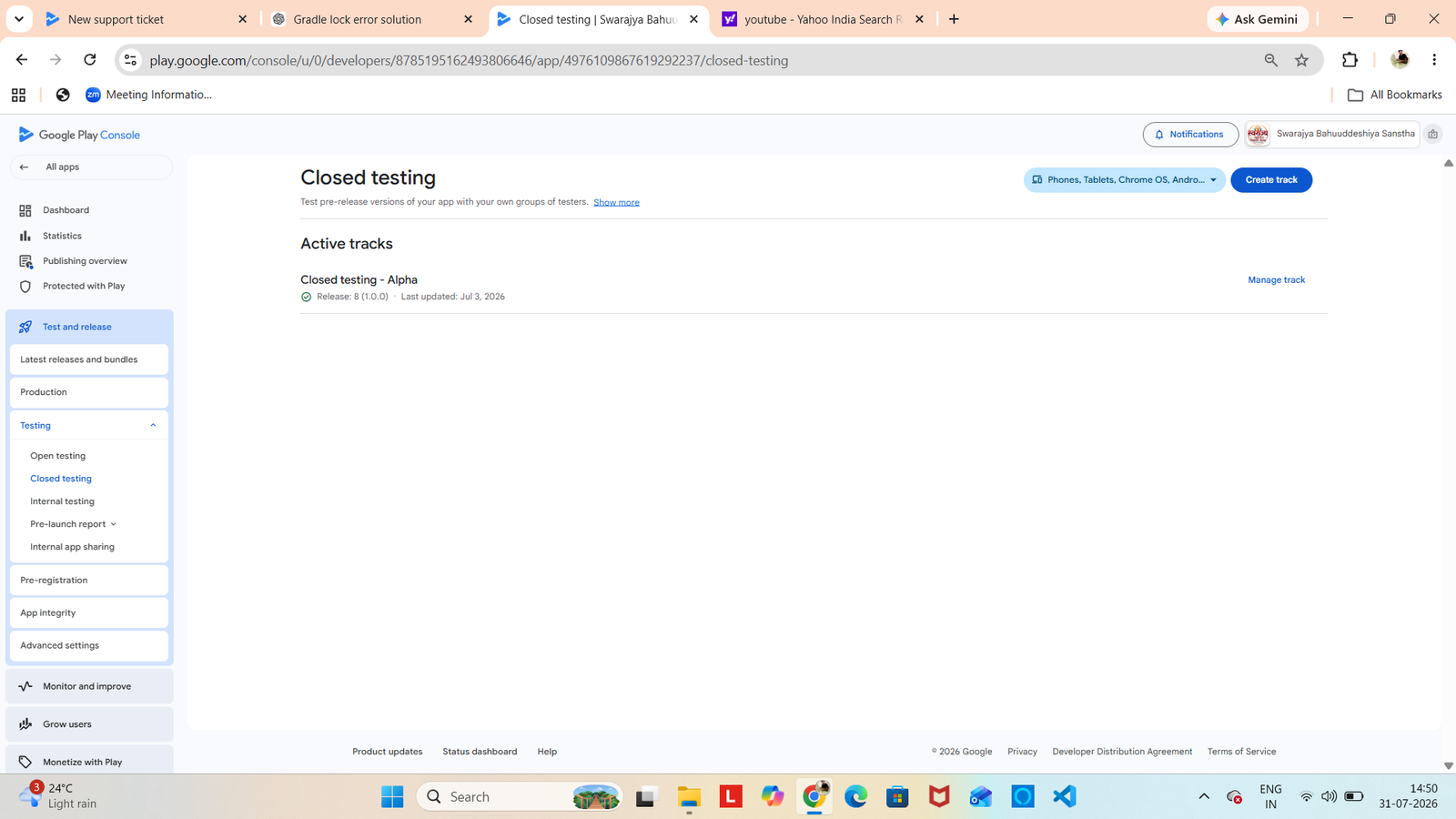Open Protected with Play shield icon
The width and height of the screenshot is (1456, 819).
25,286
